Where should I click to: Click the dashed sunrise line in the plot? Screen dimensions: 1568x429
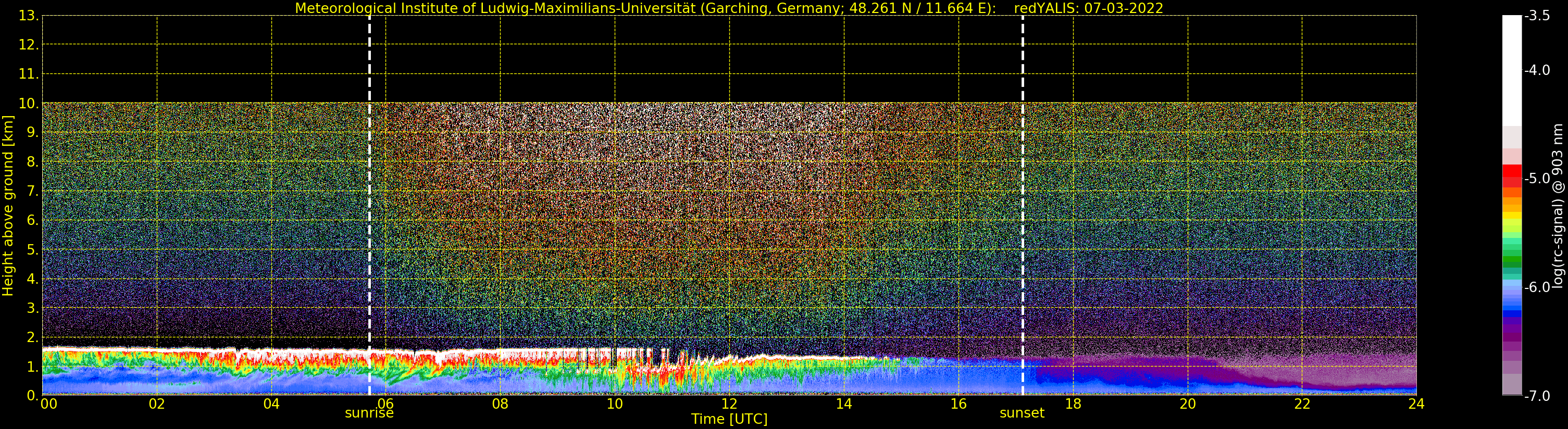(x=369, y=206)
